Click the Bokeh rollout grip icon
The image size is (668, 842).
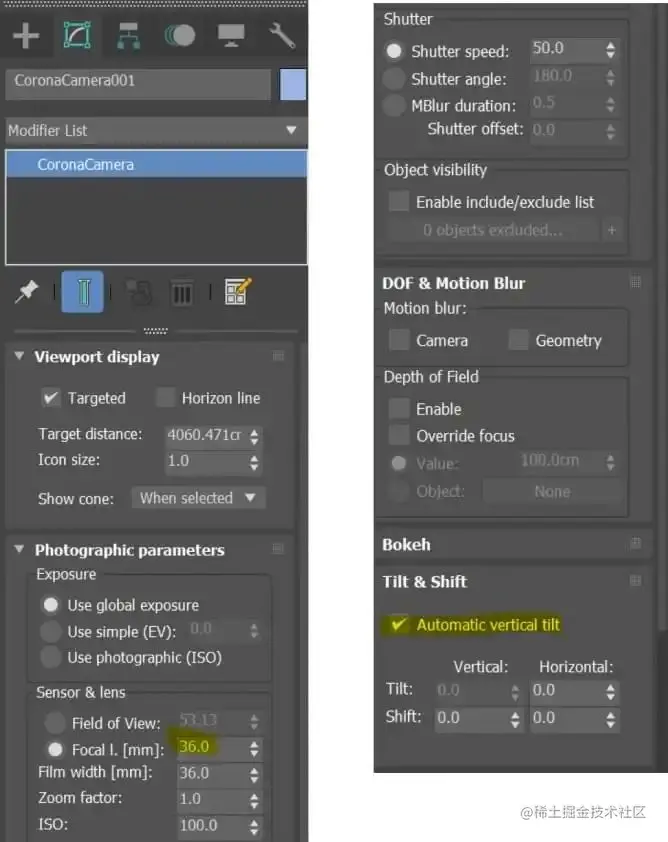point(635,543)
